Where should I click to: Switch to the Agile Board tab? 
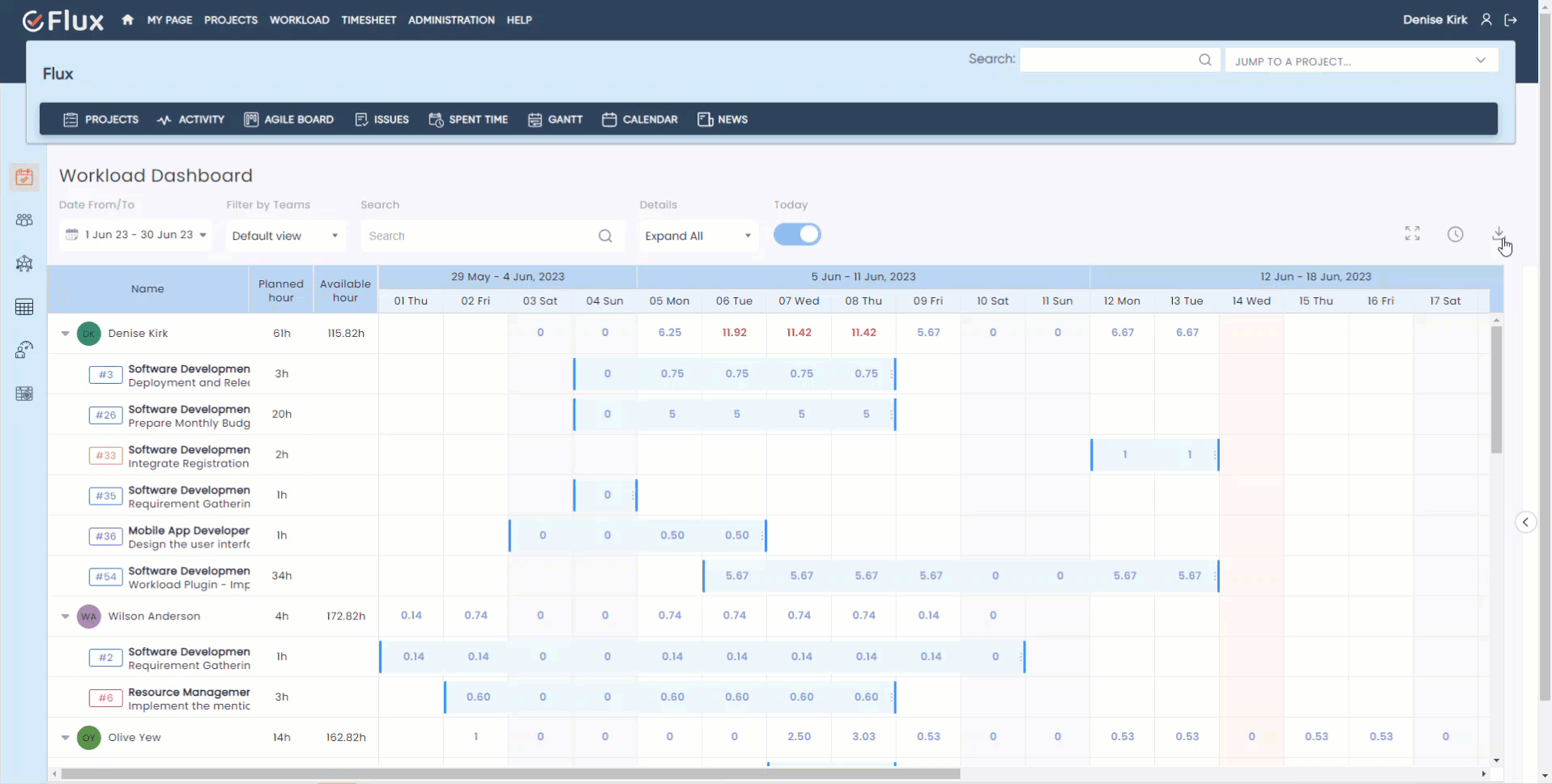[289, 120]
